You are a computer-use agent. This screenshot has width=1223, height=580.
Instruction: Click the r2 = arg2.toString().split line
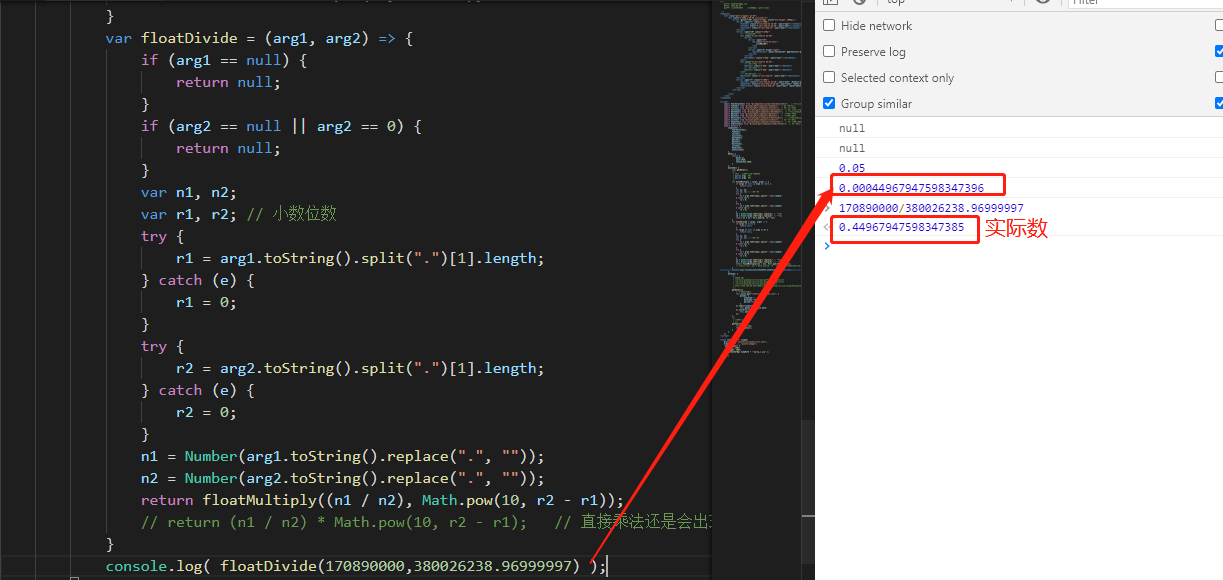360,368
